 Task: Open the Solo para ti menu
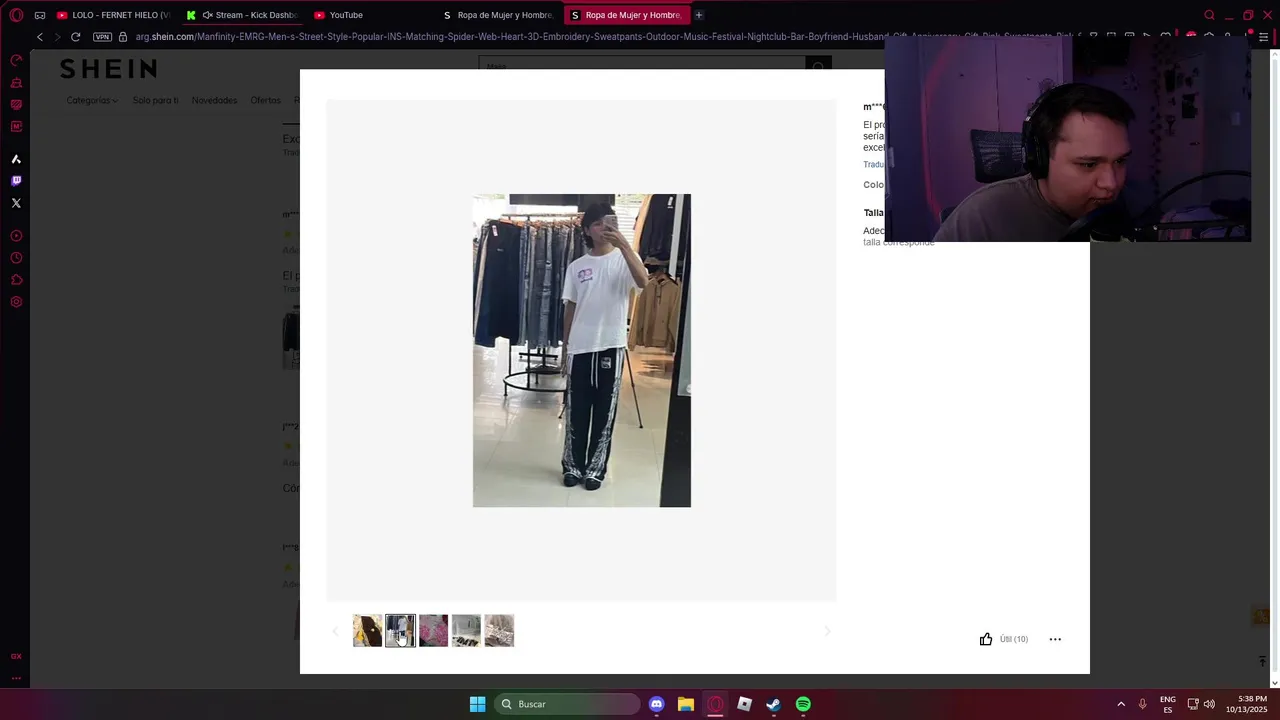pyautogui.click(x=155, y=100)
